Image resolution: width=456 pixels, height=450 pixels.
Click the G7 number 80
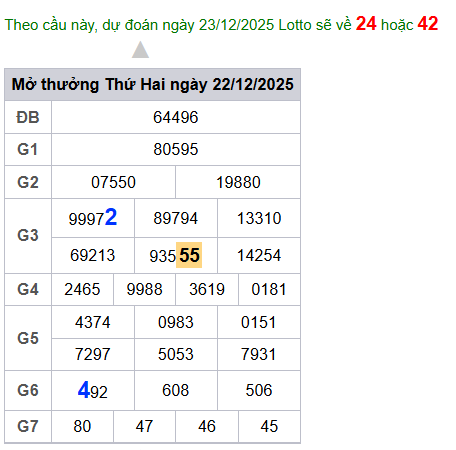pyautogui.click(x=82, y=426)
